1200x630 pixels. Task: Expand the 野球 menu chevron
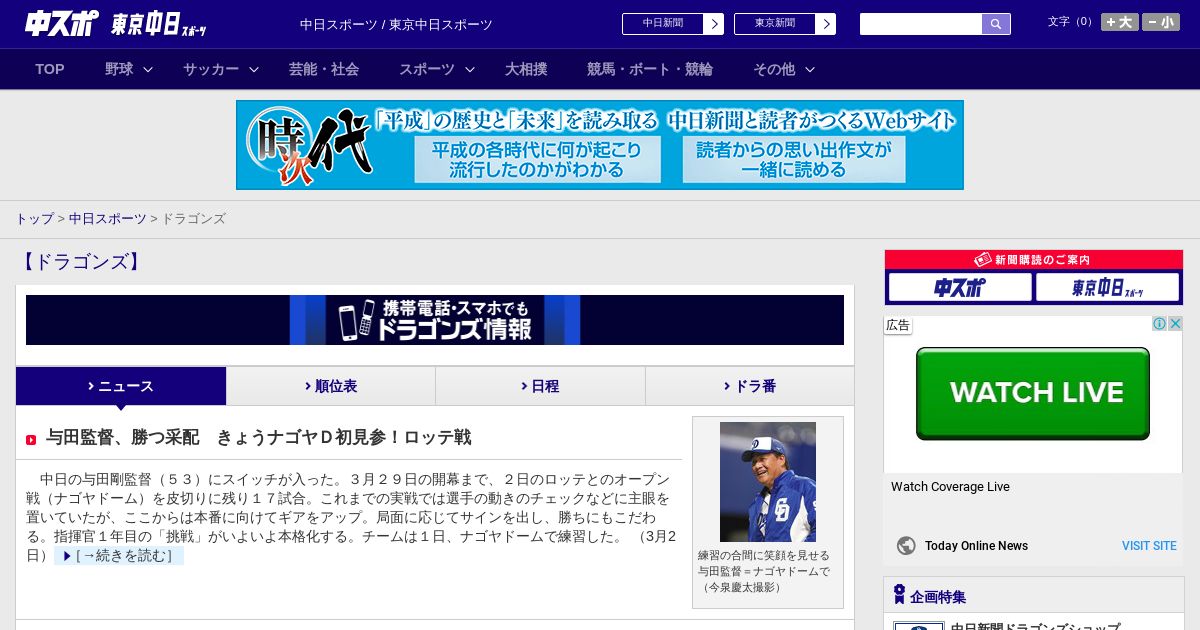148,69
